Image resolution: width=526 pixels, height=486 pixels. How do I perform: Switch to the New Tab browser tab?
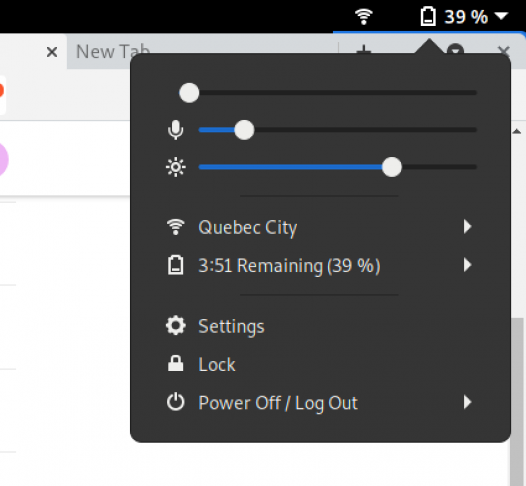click(113, 52)
